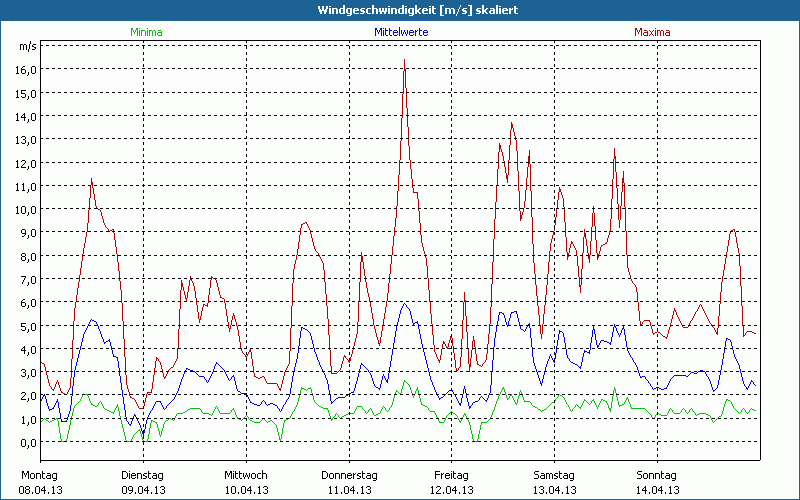The width and height of the screenshot is (800, 500).
Task: Click the '7,0' y-axis value
Action: click(29, 280)
